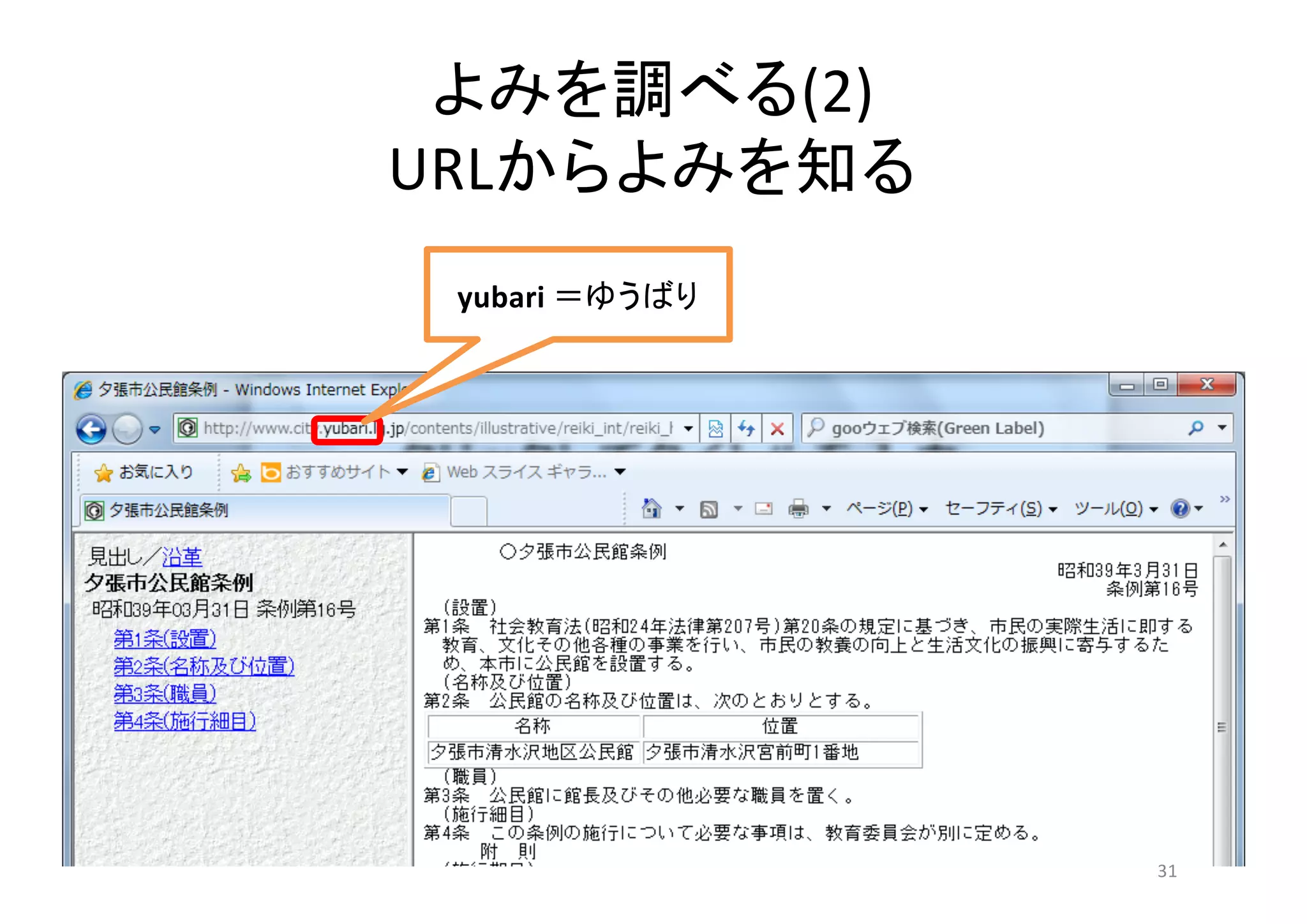Open the ページ(P) menu

887,509
